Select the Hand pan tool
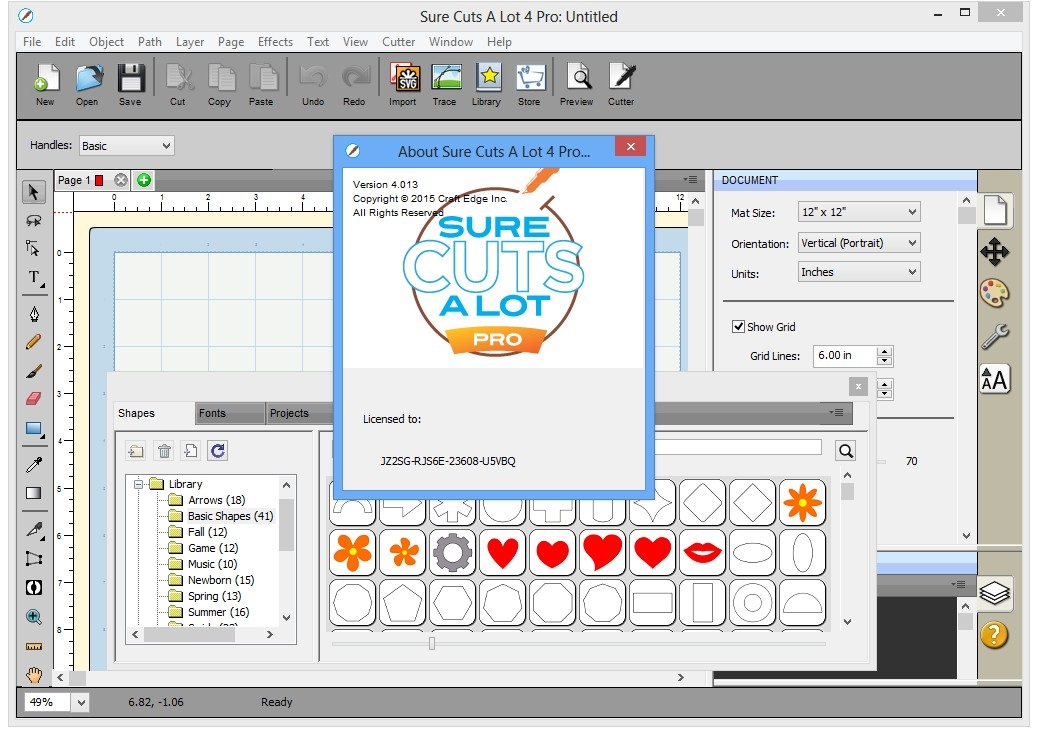 pos(34,674)
